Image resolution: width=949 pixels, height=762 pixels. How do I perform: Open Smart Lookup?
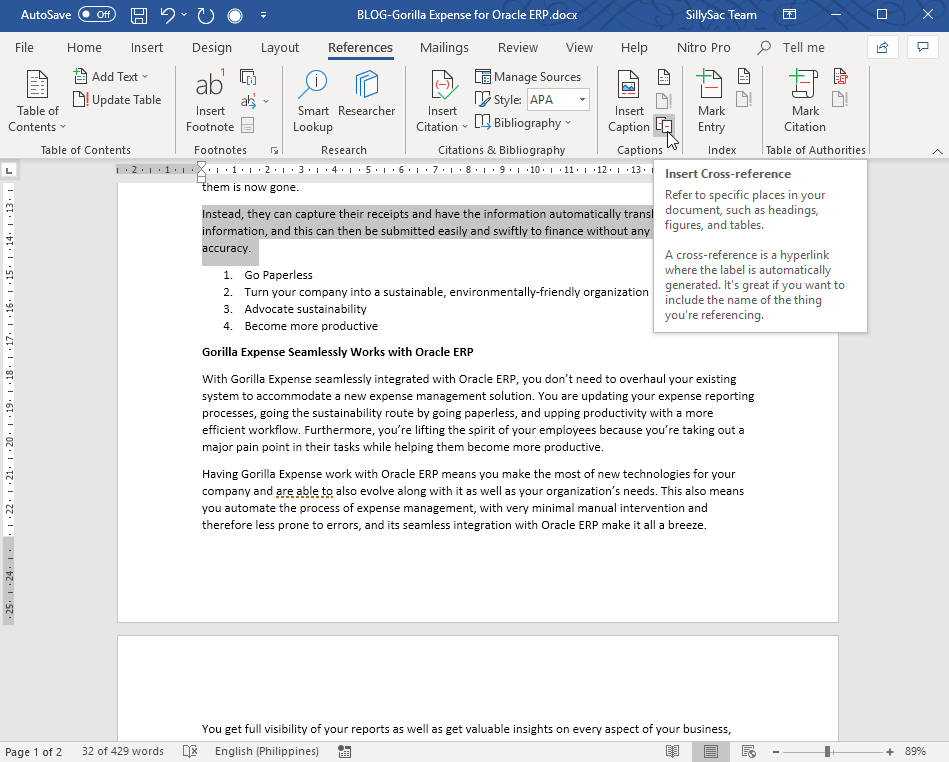tap(312, 99)
